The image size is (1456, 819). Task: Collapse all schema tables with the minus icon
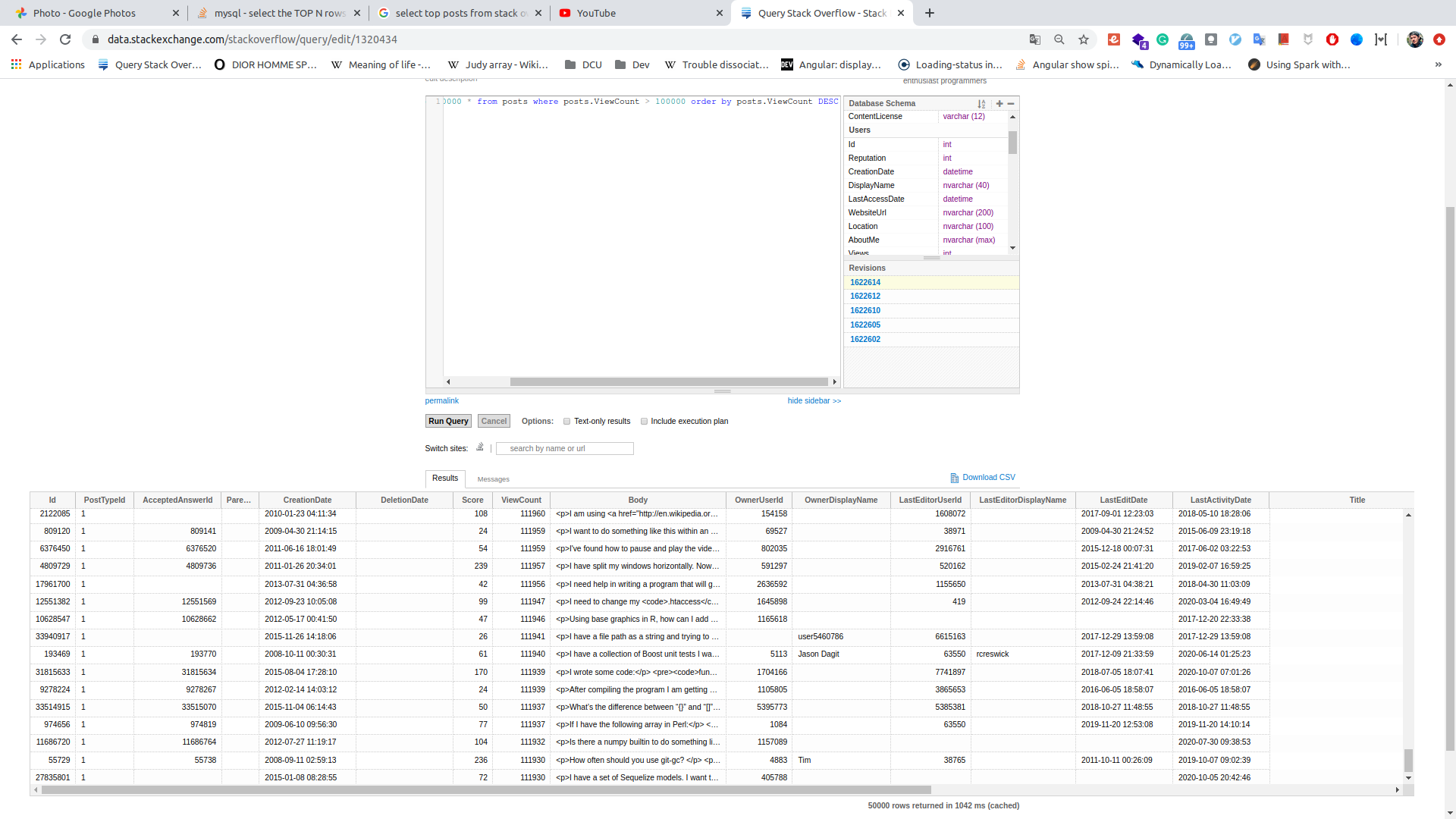1011,104
